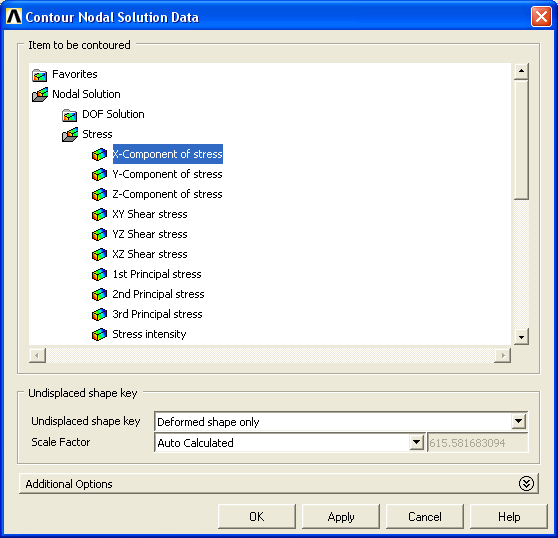The width and height of the screenshot is (558, 538).
Task: Click the 1st Principal stress cube icon
Action: tap(99, 274)
